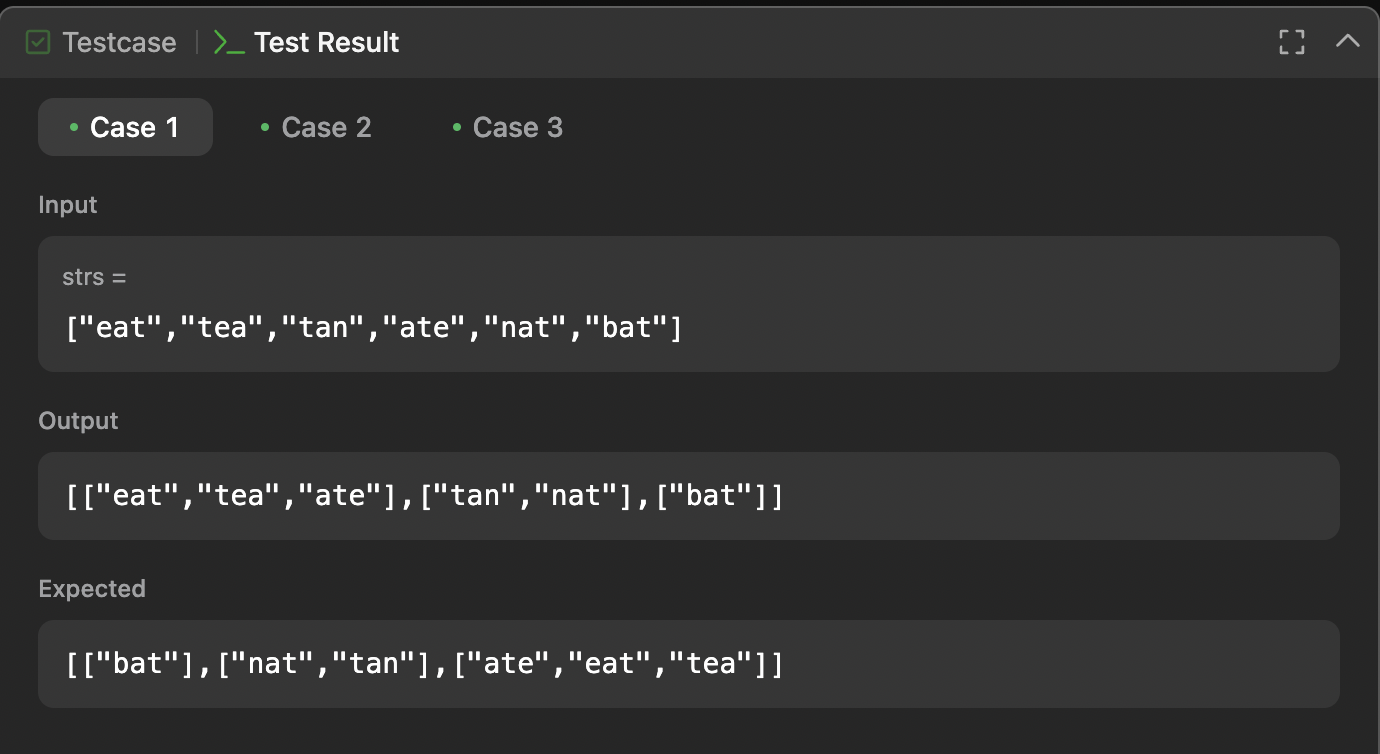View the Case 3 result
This screenshot has height=754, width=1380.
(517, 127)
